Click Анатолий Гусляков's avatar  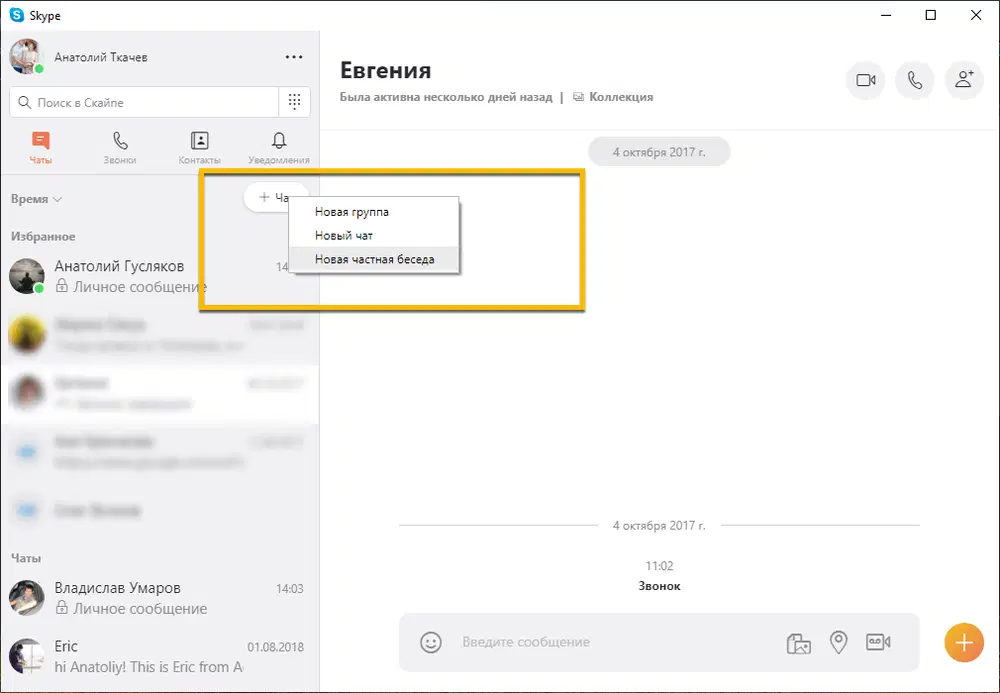pos(27,276)
